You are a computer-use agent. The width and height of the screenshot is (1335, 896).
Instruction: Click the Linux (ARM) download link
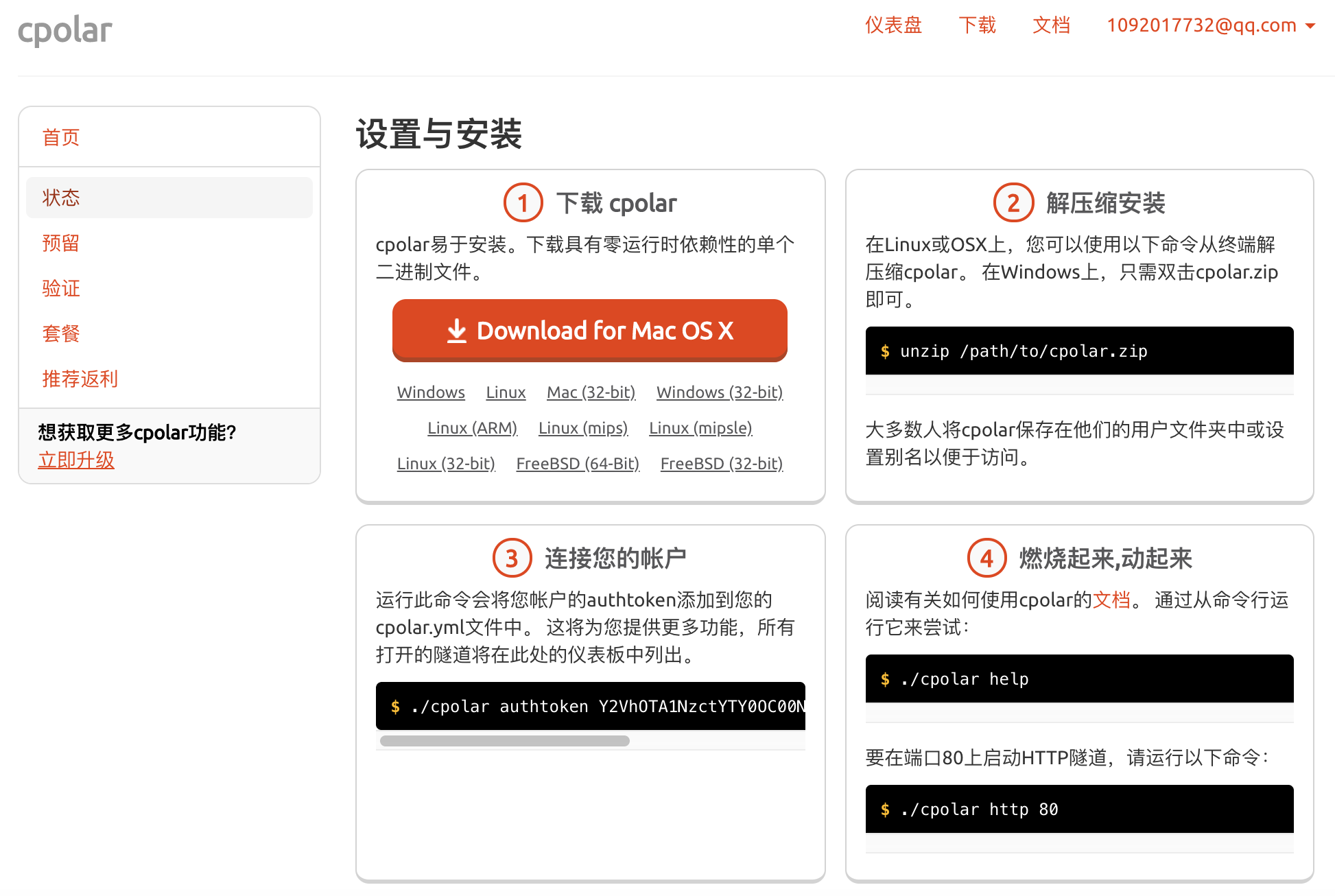[x=472, y=428]
